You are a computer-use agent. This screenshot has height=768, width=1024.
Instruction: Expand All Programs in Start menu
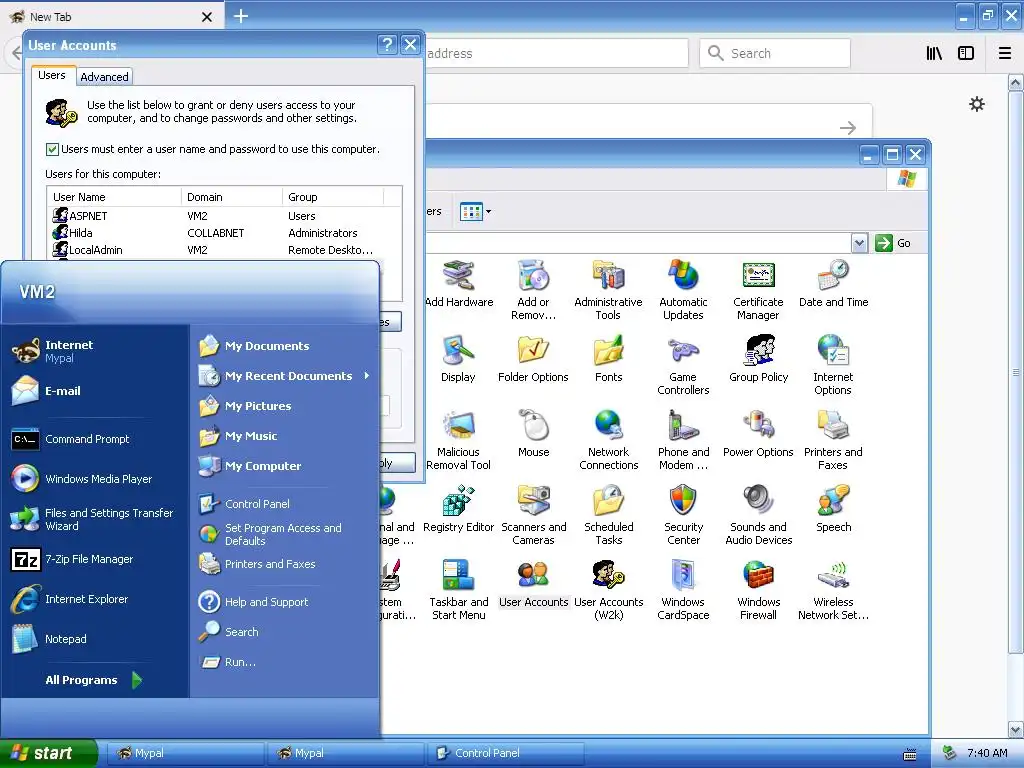pos(93,680)
